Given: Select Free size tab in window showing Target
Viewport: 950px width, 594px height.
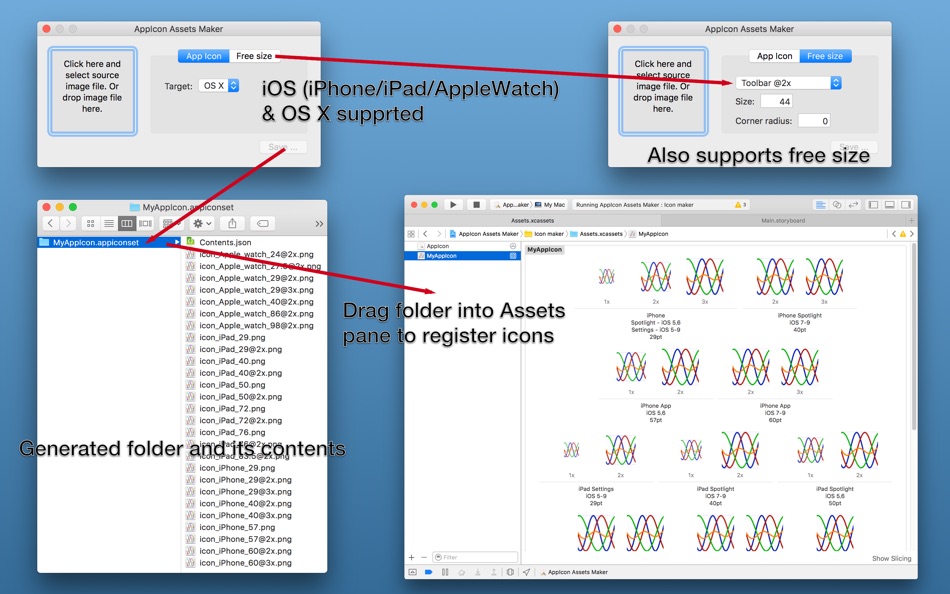Looking at the screenshot, I should 254,56.
